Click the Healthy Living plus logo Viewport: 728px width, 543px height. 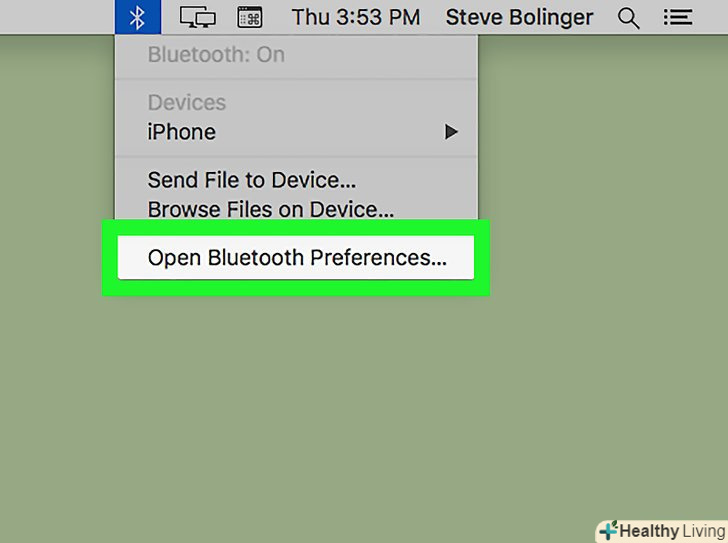tap(608, 530)
